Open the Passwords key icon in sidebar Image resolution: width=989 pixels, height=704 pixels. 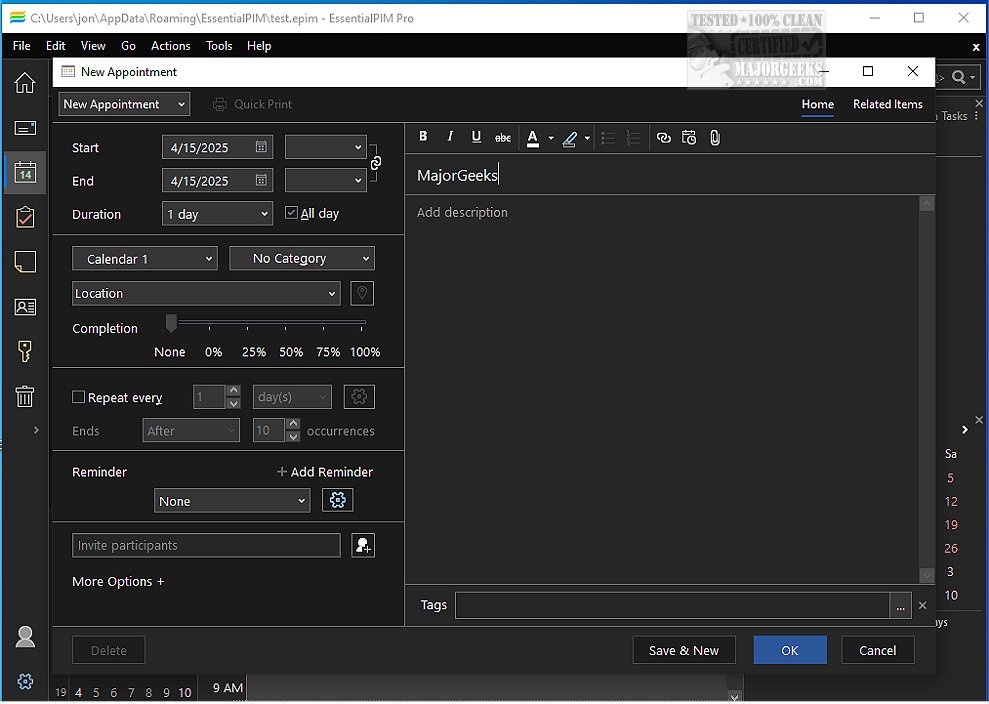pyautogui.click(x=25, y=351)
